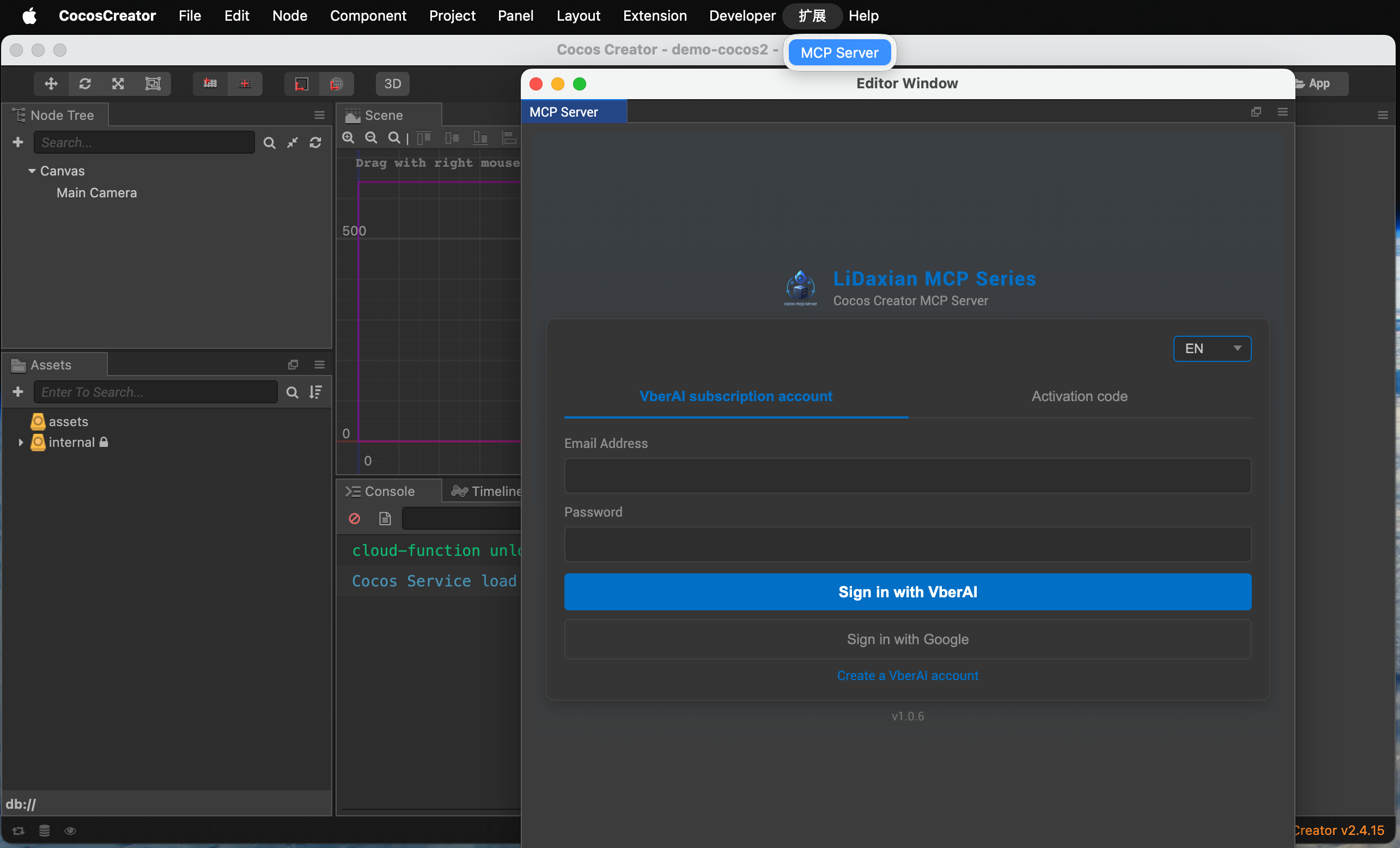Click Sign in with VberAI

(908, 592)
